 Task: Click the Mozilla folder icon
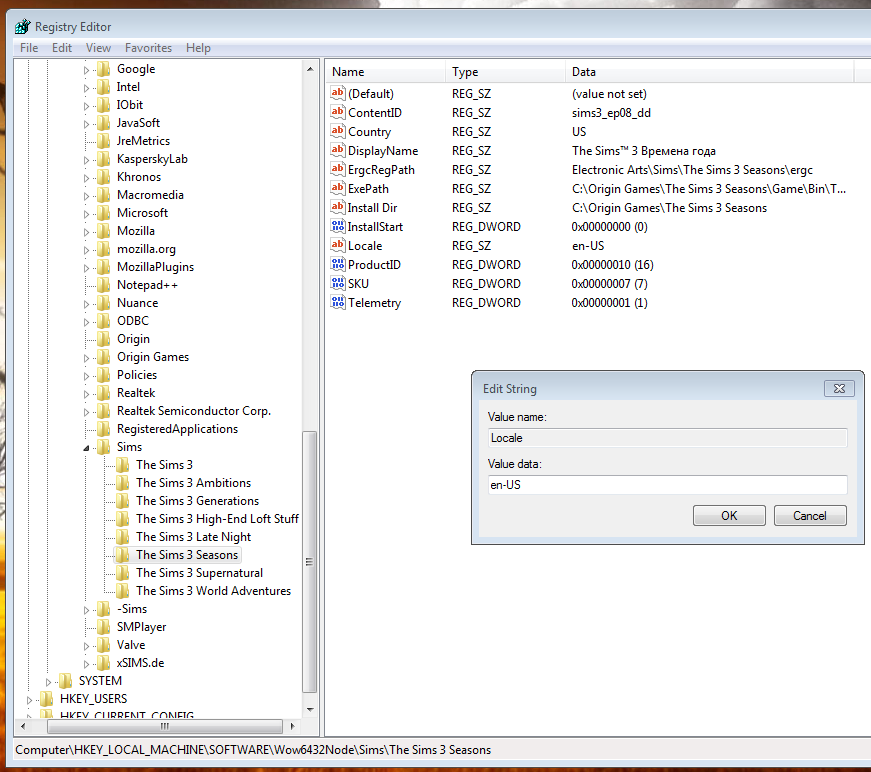tap(103, 231)
